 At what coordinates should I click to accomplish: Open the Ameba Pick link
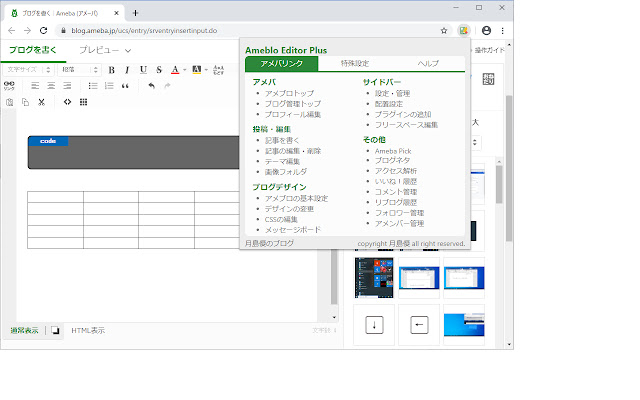click(393, 151)
